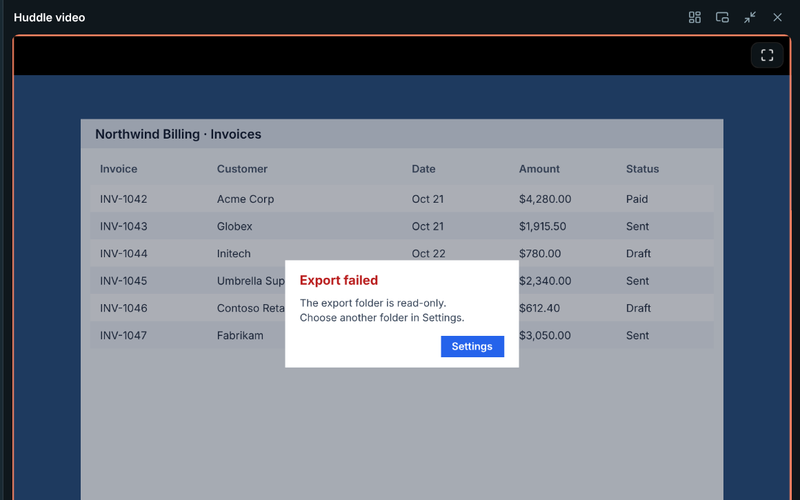Select invoice row INV-1042
The image size is (800, 500).
402,199
